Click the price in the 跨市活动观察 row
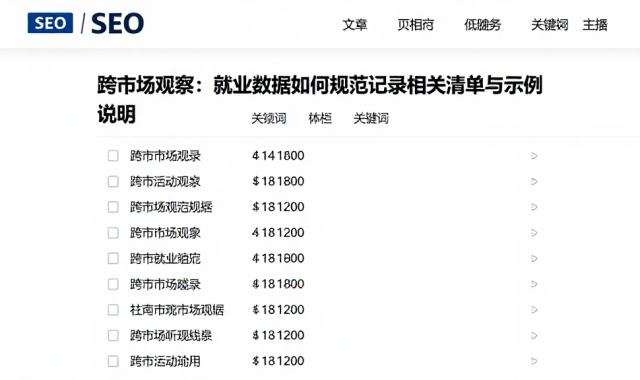Screen dimensions: 640x380 (x=278, y=181)
